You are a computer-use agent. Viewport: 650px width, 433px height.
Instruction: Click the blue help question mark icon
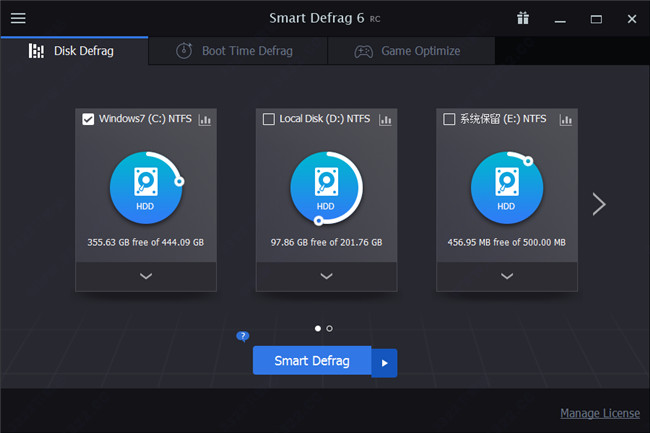[242, 337]
